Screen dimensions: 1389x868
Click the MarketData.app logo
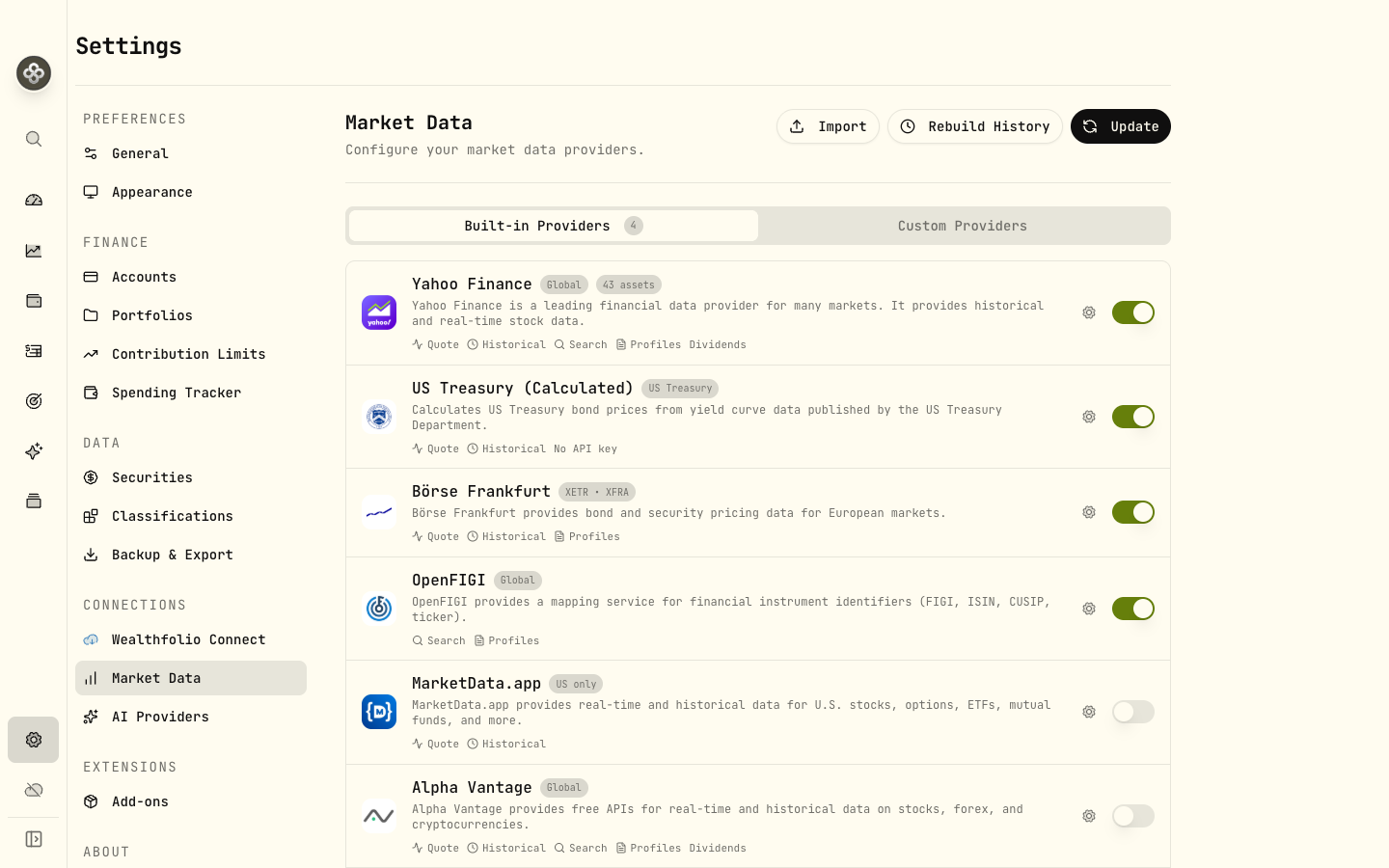tap(379, 712)
